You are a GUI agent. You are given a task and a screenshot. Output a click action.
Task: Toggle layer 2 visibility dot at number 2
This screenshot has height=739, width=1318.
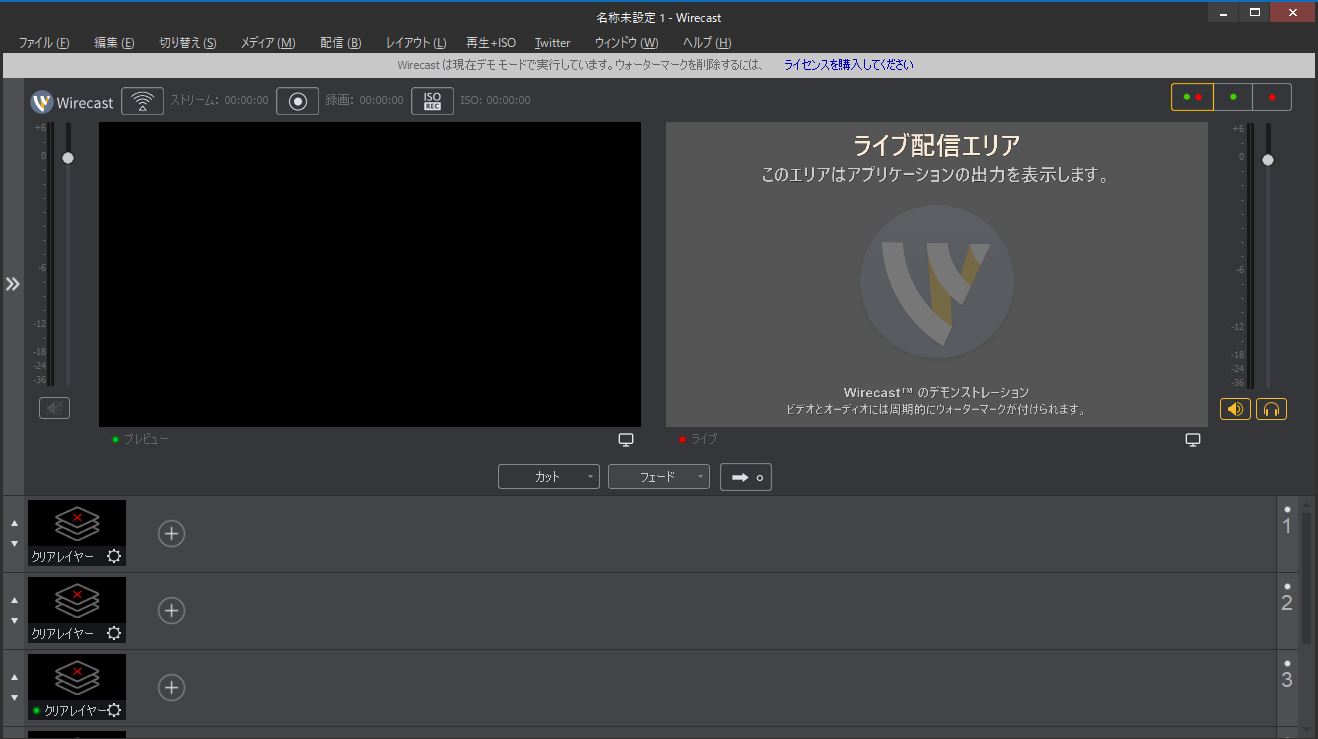coord(1287,586)
